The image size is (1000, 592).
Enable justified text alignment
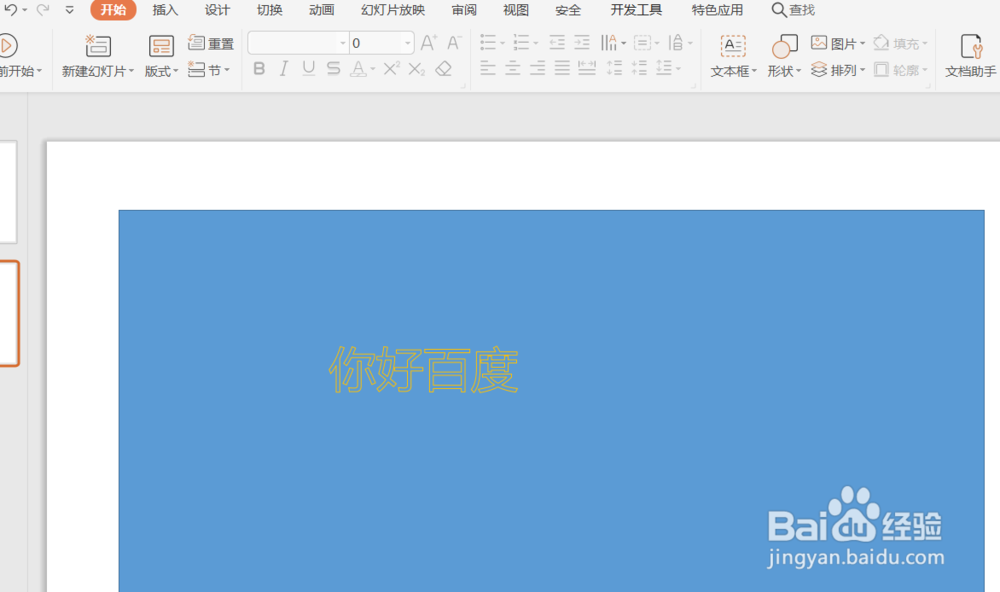pos(560,68)
